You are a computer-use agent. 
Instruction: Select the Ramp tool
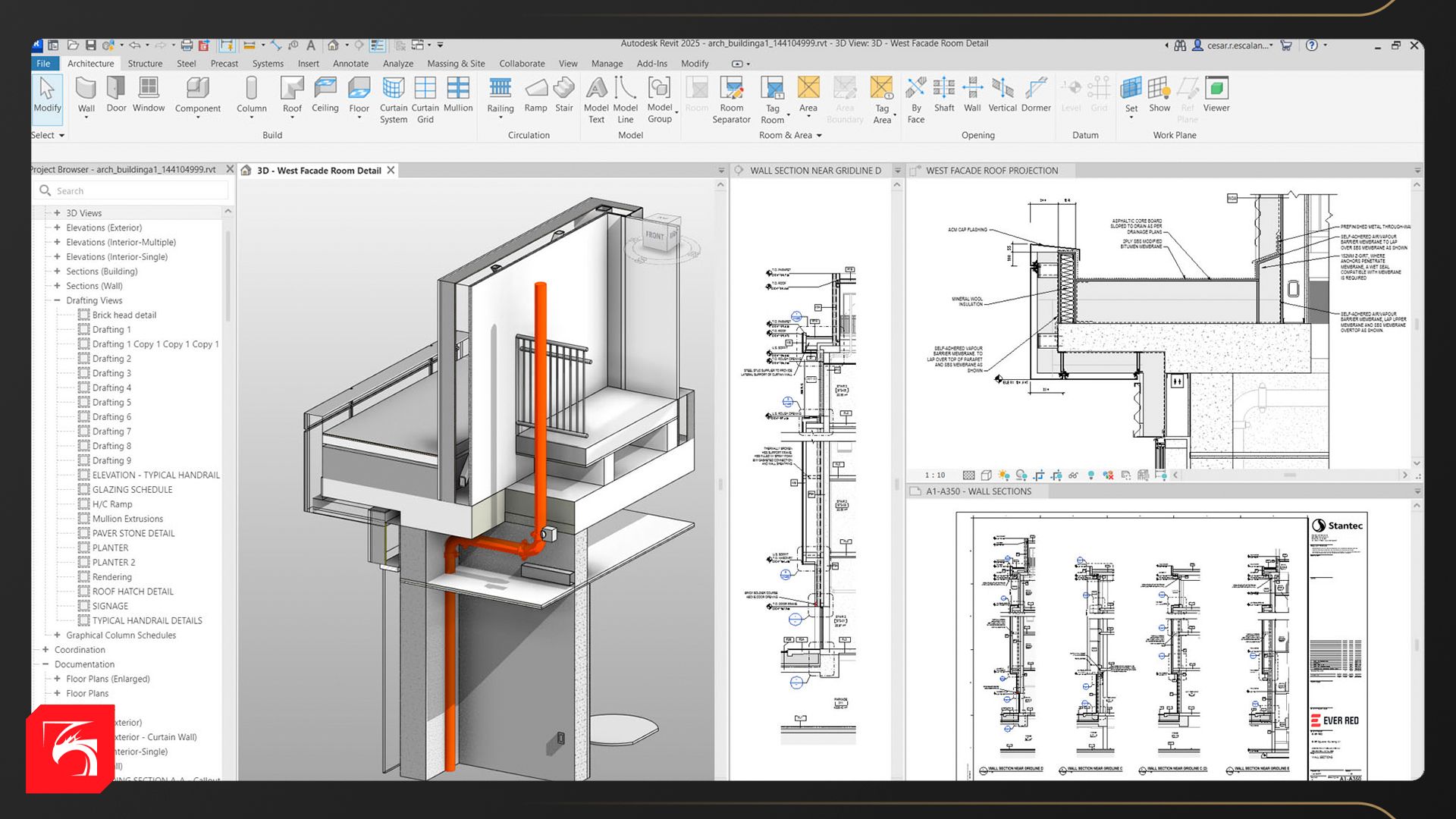coord(535,96)
